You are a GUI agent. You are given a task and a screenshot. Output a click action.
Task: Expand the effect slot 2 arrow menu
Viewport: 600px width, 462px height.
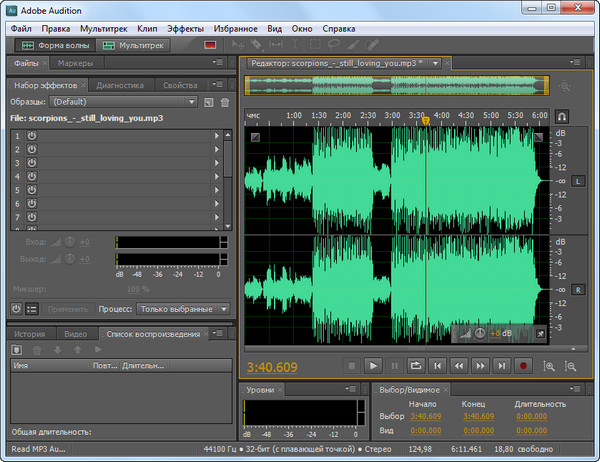(217, 149)
